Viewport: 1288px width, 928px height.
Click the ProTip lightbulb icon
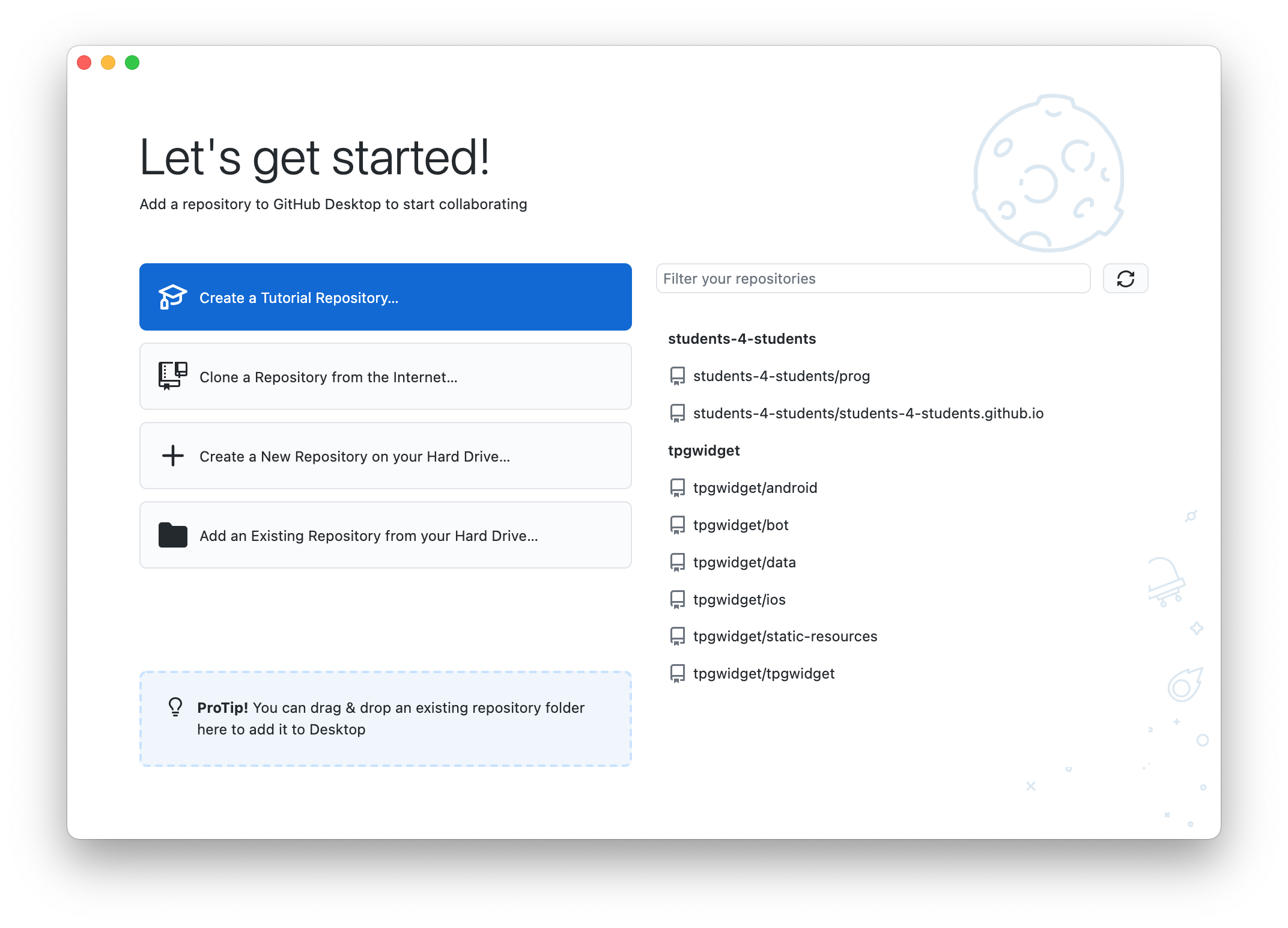[x=177, y=707]
